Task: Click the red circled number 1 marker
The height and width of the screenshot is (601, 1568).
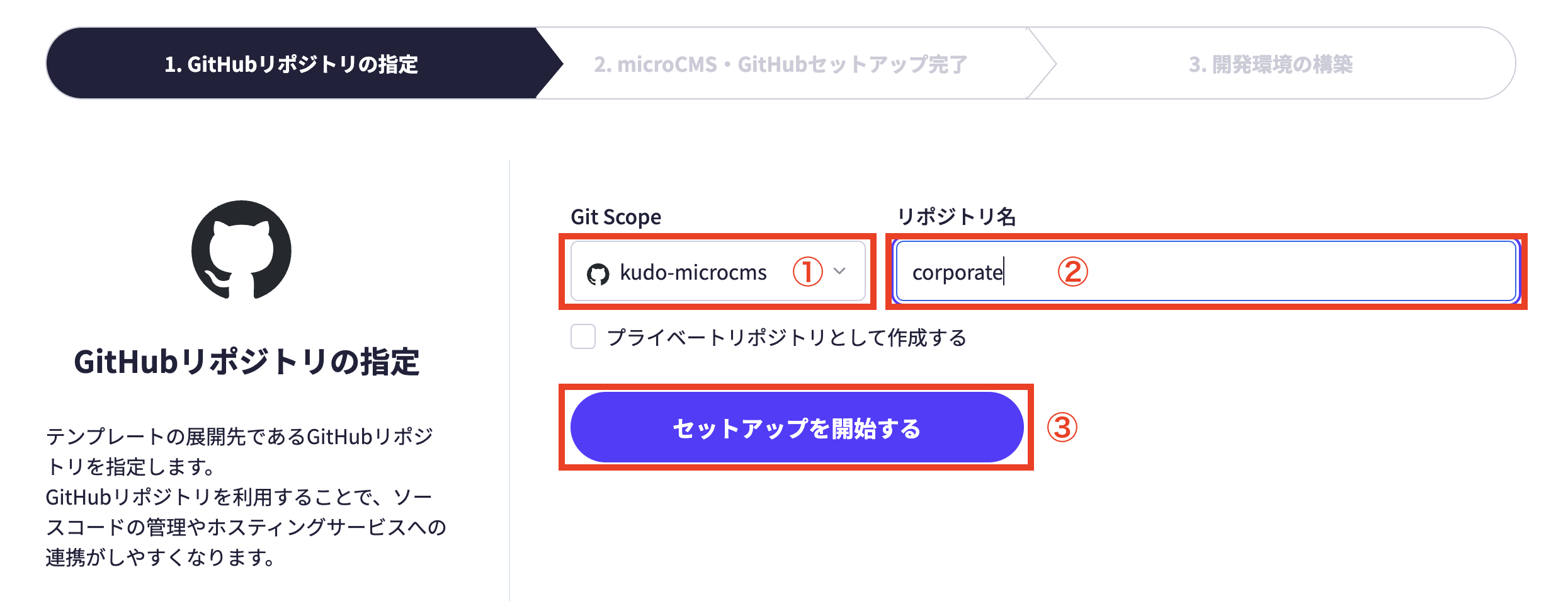Action: click(x=807, y=272)
